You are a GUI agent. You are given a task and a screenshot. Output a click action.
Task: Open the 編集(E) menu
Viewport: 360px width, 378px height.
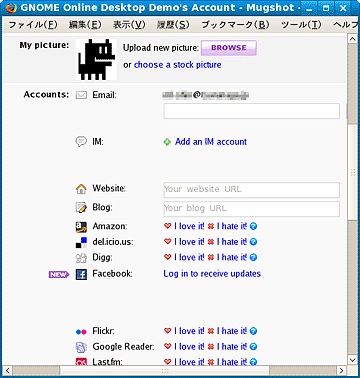click(x=85, y=25)
